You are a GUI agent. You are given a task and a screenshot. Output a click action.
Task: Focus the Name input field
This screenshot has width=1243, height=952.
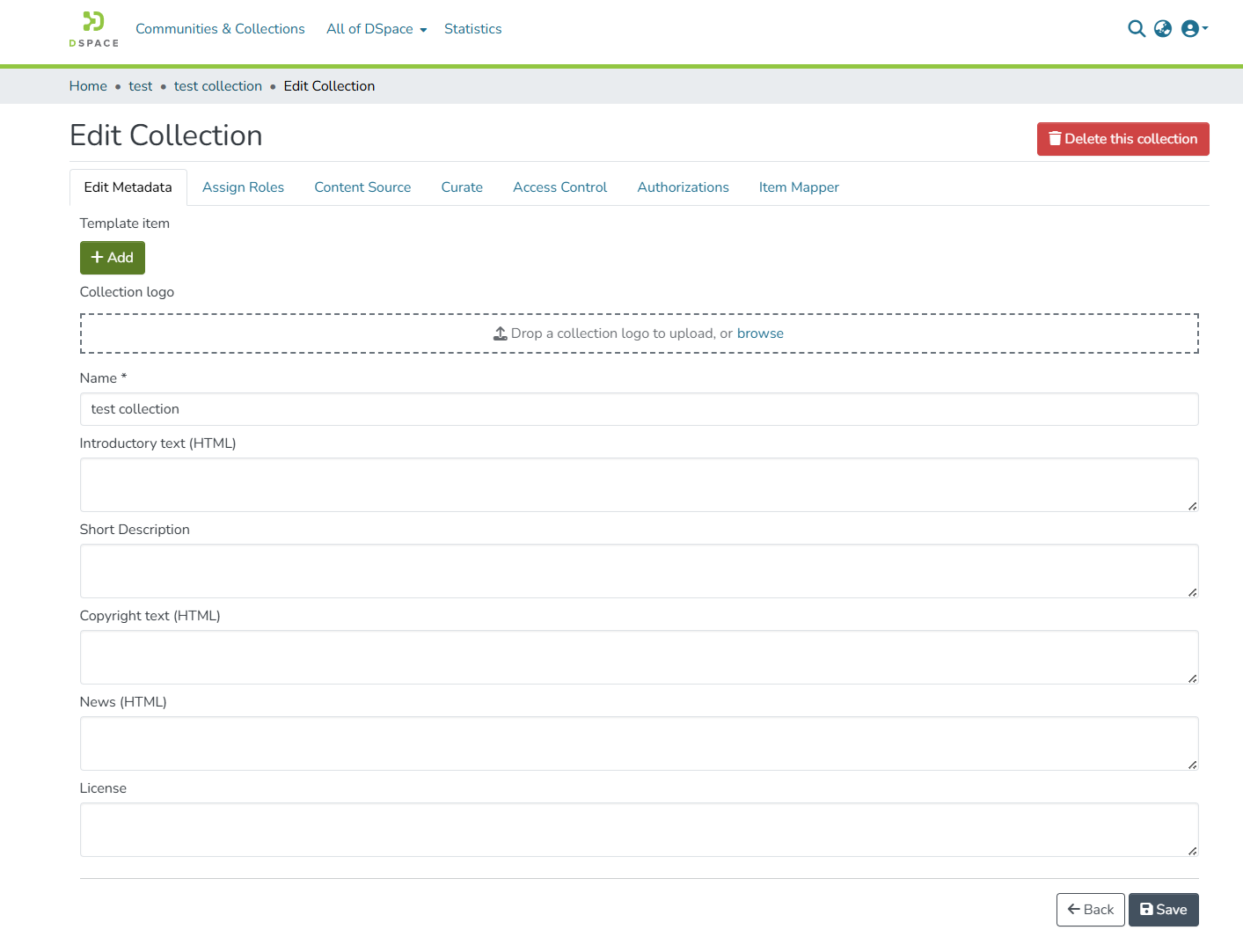[639, 409]
